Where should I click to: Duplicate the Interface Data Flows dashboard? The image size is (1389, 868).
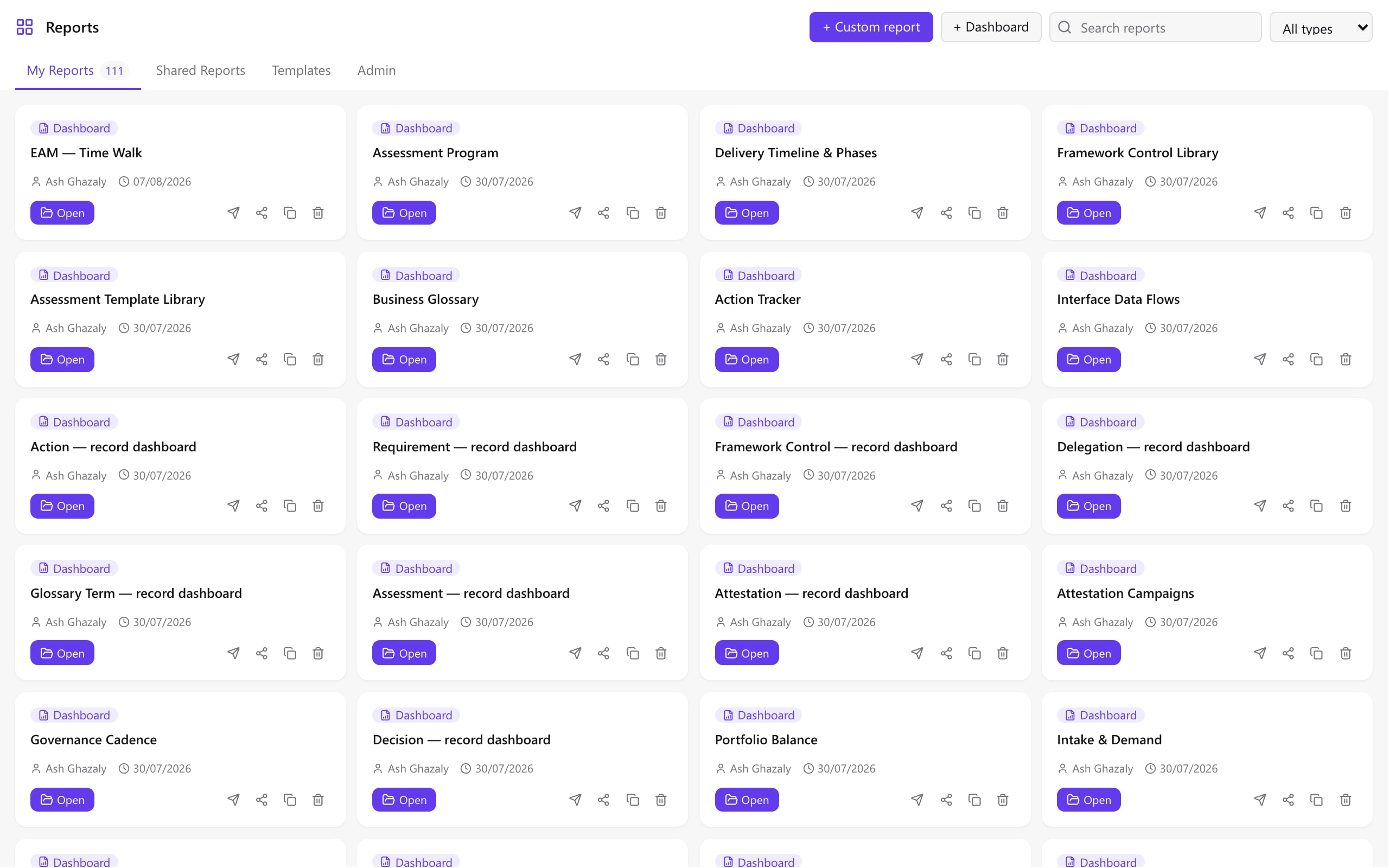coord(1317,359)
